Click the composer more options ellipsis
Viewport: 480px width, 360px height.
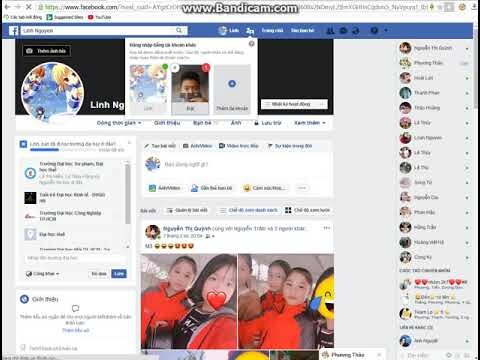(302, 188)
